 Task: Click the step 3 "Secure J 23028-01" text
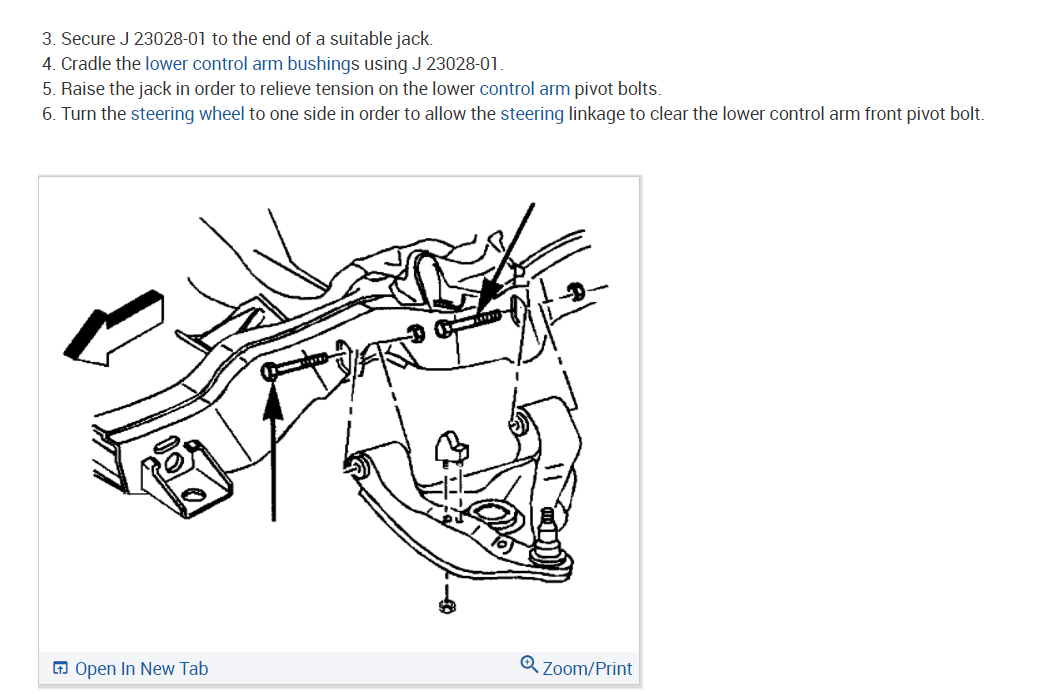click(237, 38)
